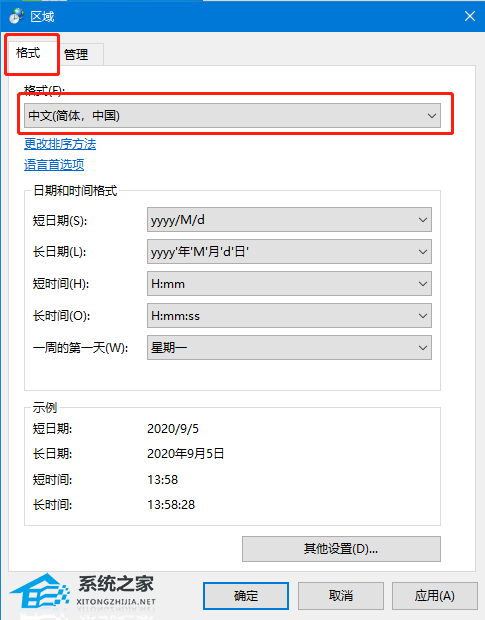This screenshot has height=620, width=485.
Task: Expand the 长时间 H:mm:ss dropdown
Action: pyautogui.click(x=289, y=316)
